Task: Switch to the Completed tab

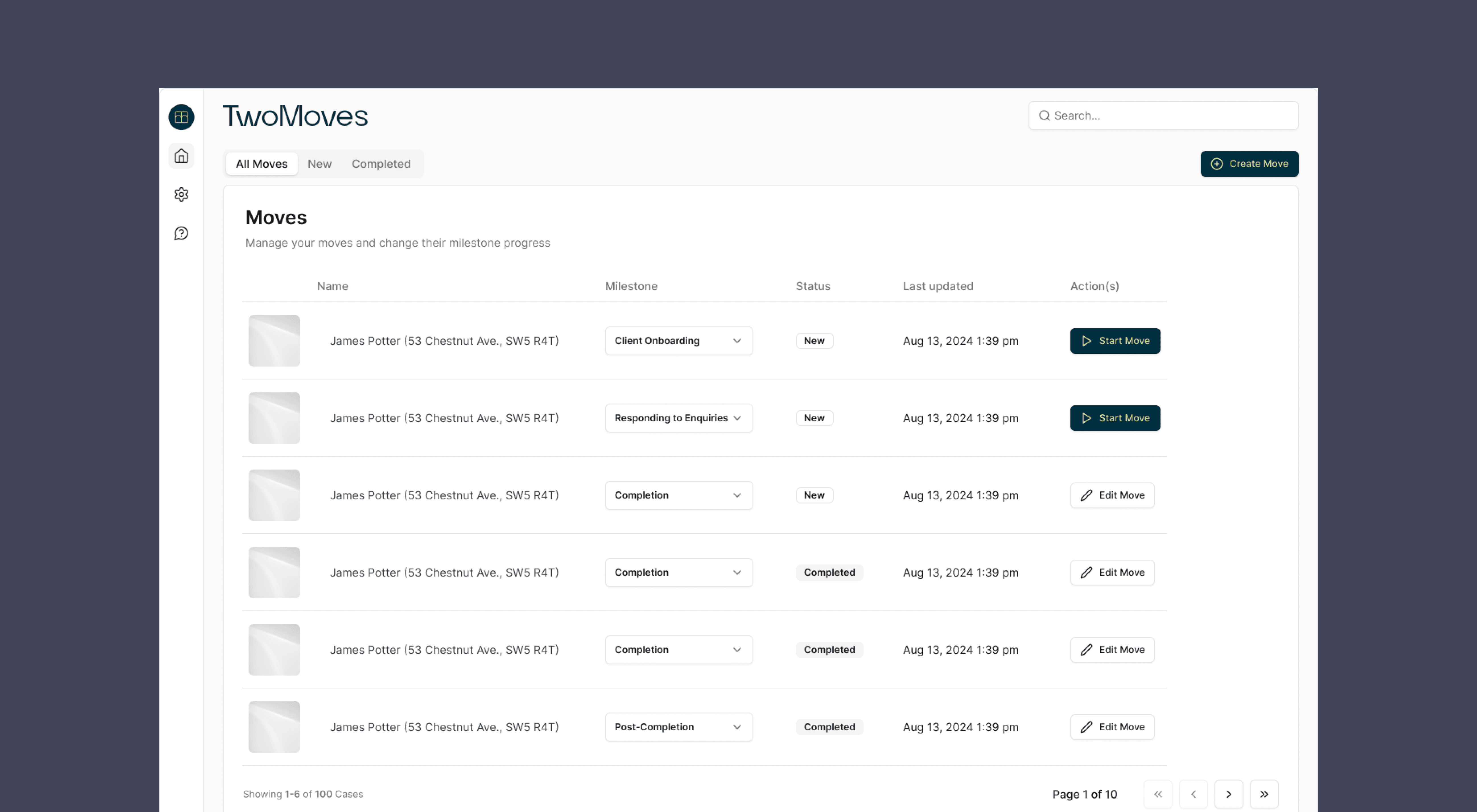Action: pyautogui.click(x=381, y=164)
